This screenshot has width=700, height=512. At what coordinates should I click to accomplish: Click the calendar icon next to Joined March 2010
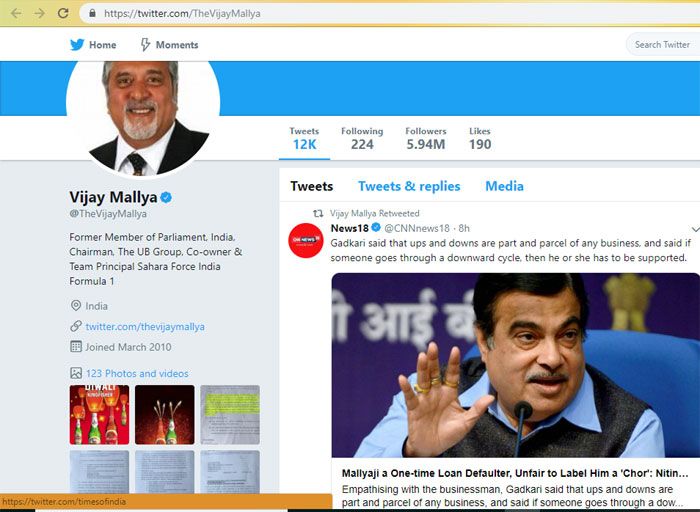click(x=76, y=347)
